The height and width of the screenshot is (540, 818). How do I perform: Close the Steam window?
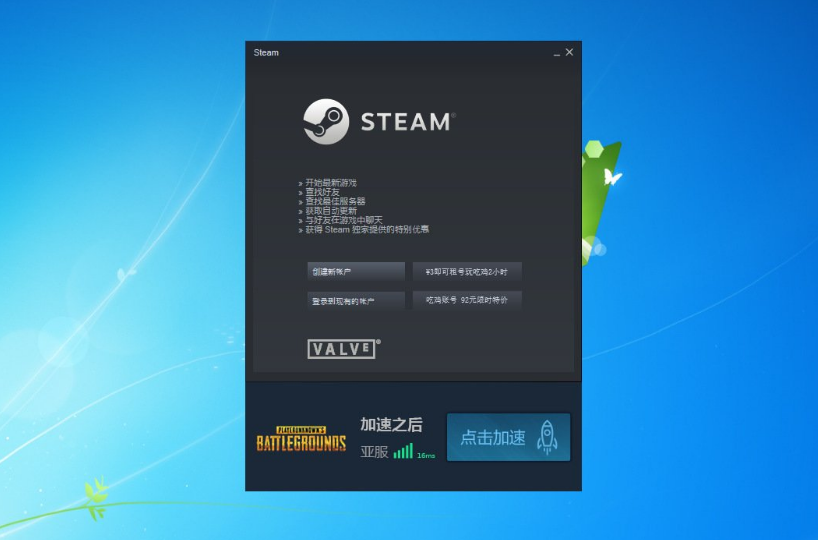(x=569, y=52)
